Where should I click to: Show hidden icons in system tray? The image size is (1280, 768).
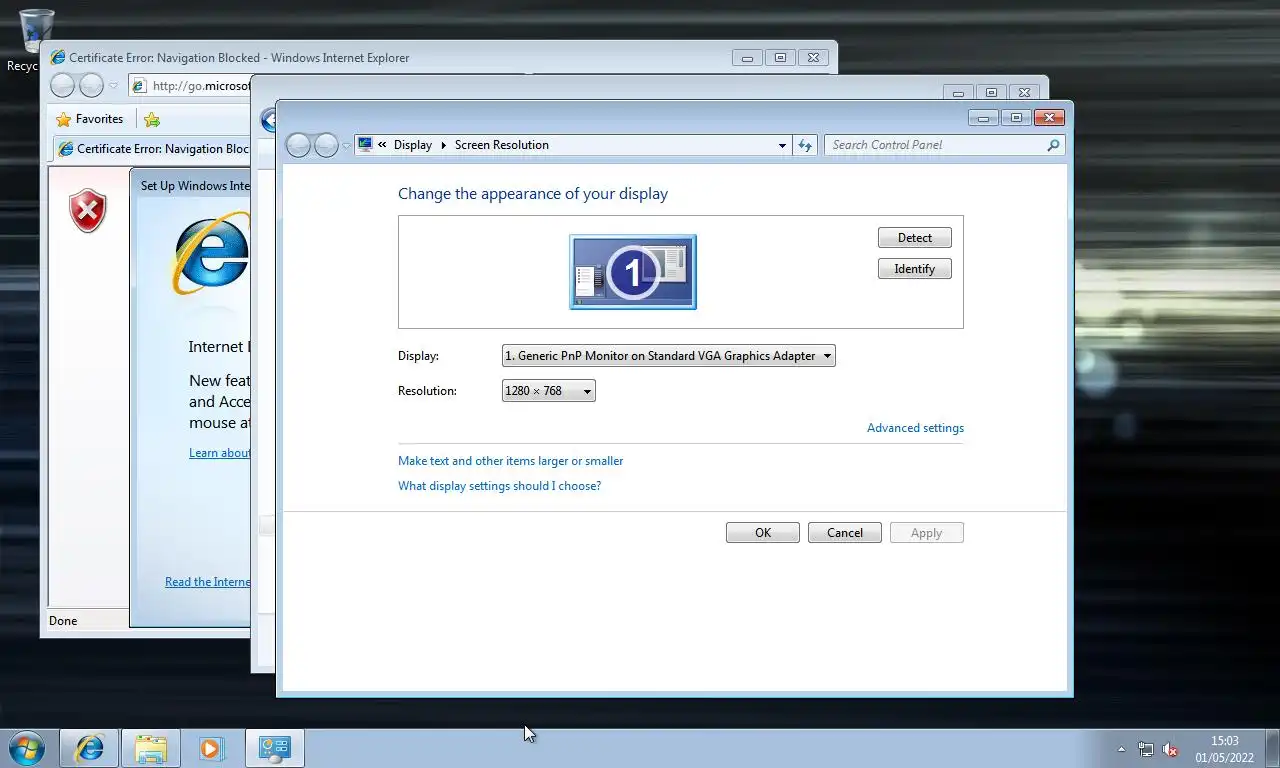1121,749
